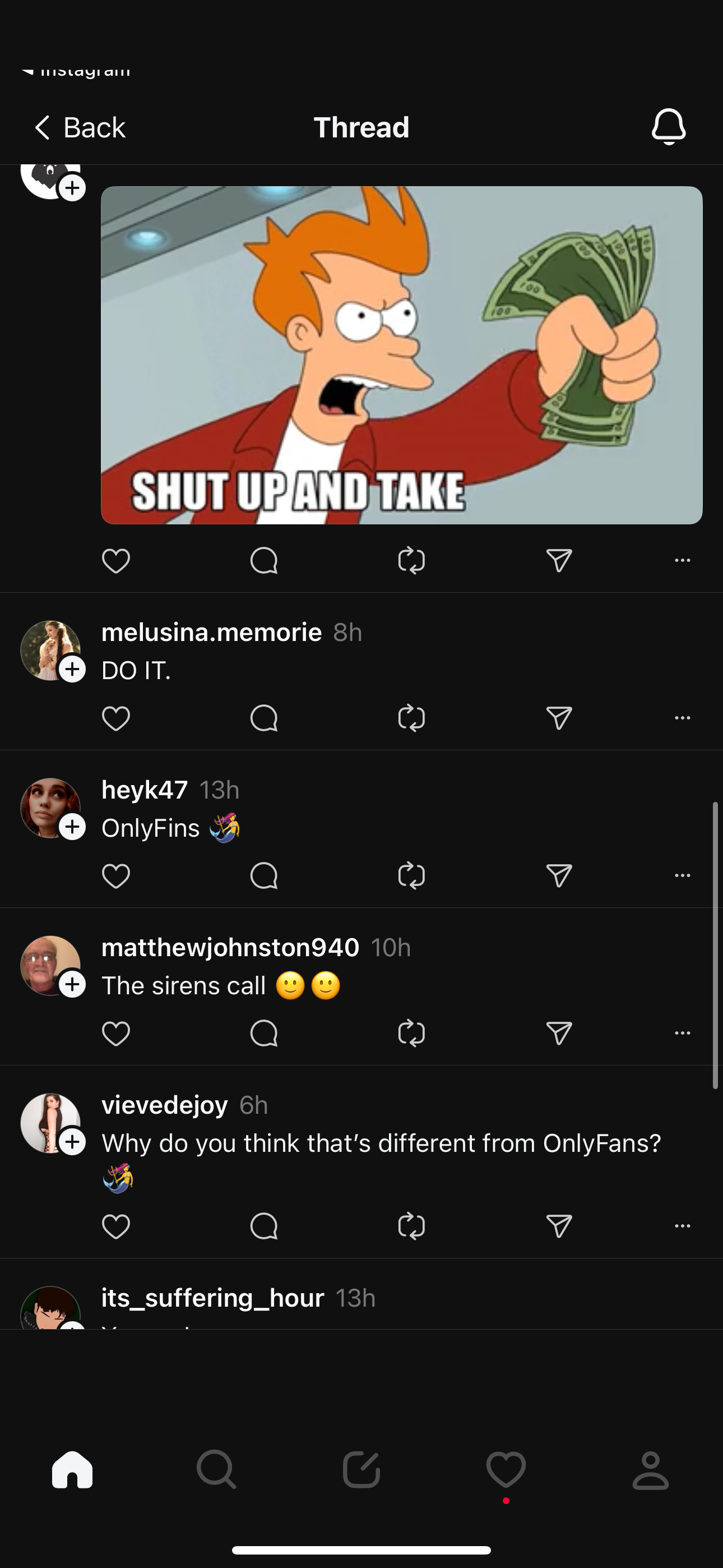Reply to vievedejoy's comment
Viewport: 723px width, 1568px height.
pos(263,1226)
